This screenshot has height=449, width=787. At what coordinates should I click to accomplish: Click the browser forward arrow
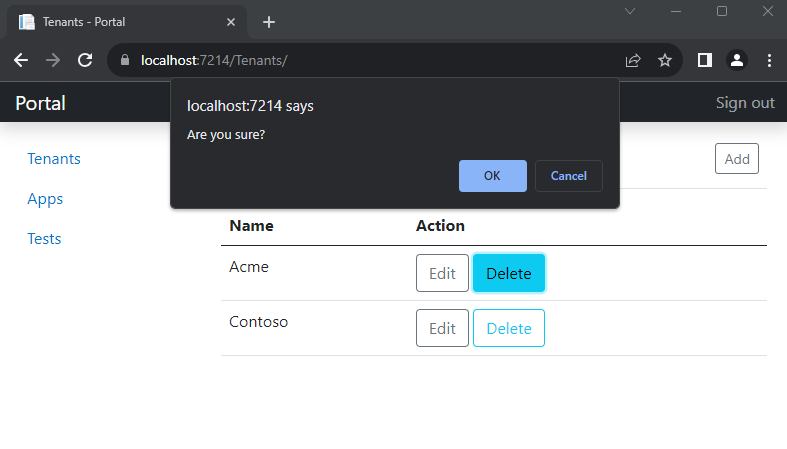pos(53,60)
